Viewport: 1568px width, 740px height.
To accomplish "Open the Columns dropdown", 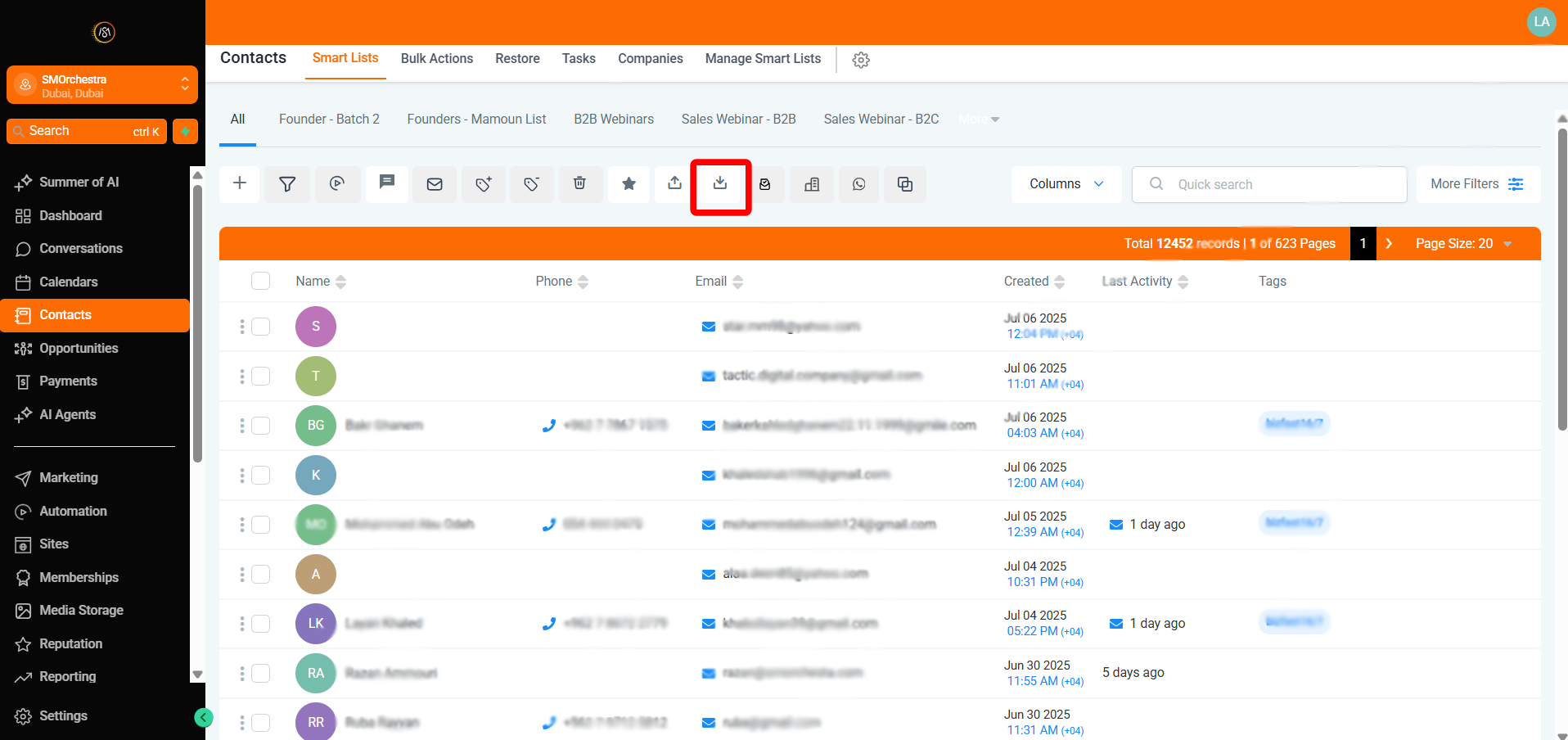I will tap(1066, 183).
